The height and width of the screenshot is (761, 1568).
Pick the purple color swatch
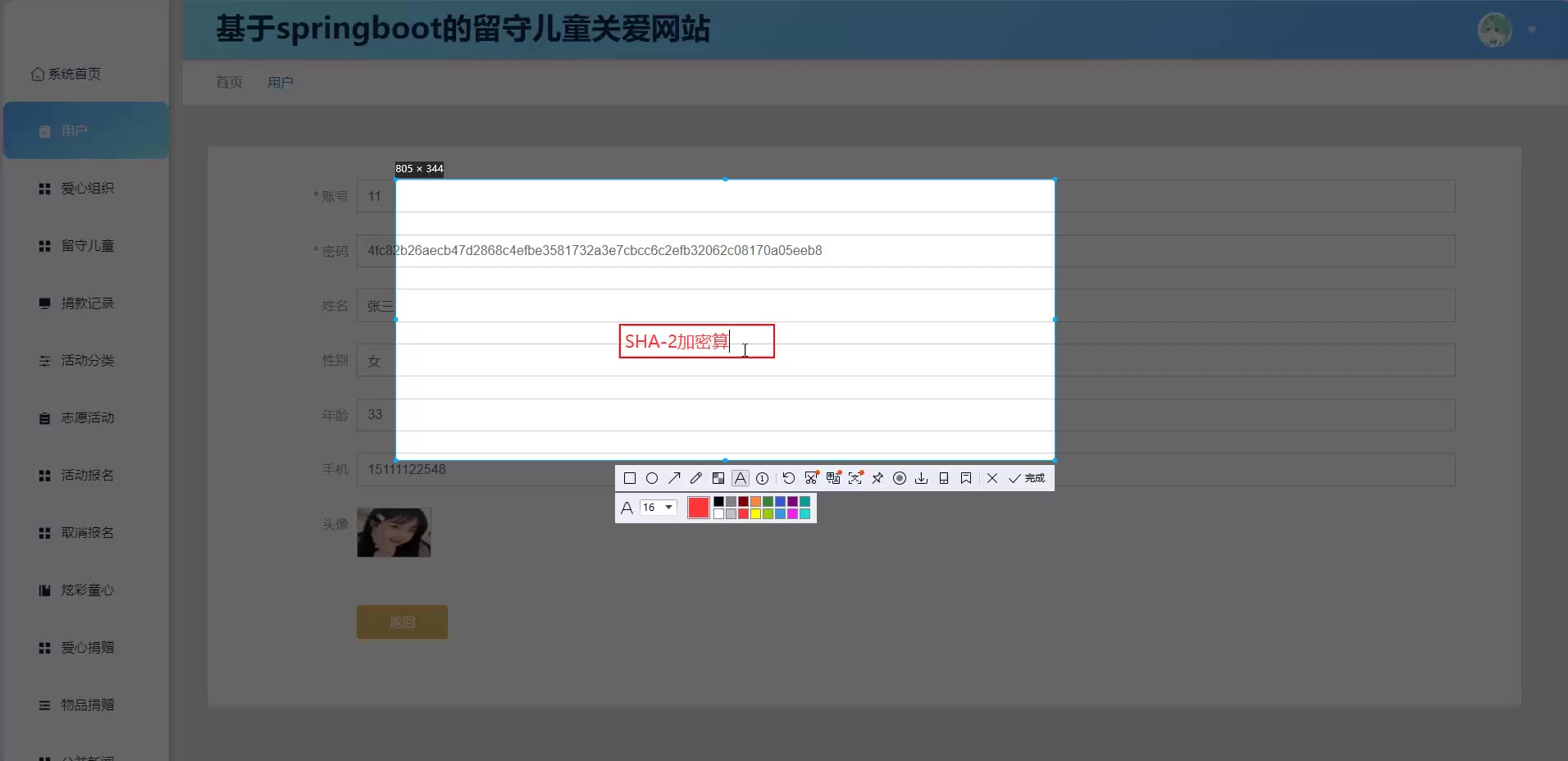(x=792, y=501)
